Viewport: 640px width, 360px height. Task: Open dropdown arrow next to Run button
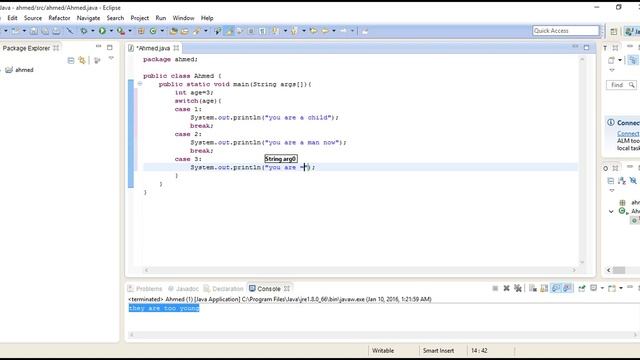(111, 31)
